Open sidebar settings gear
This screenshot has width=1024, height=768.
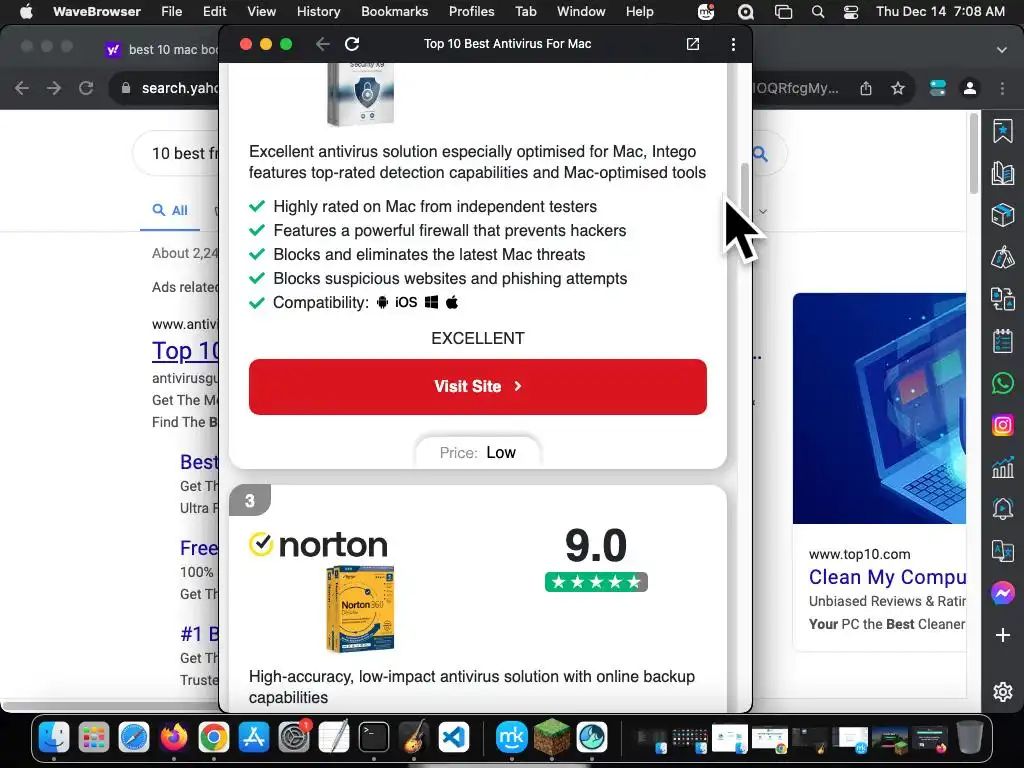(x=1002, y=692)
